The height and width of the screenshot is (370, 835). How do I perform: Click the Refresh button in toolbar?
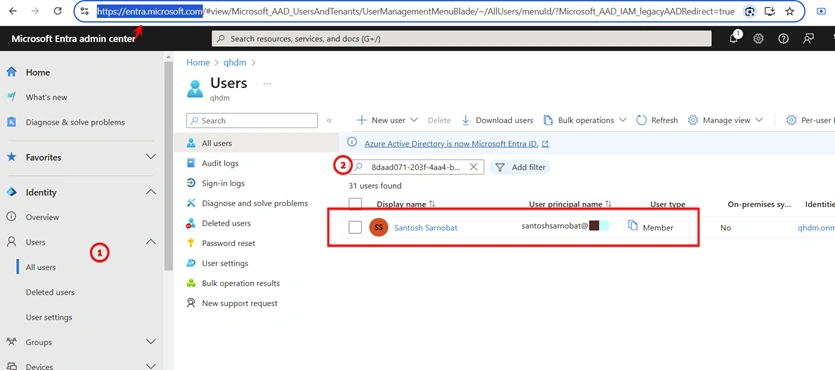coord(657,120)
